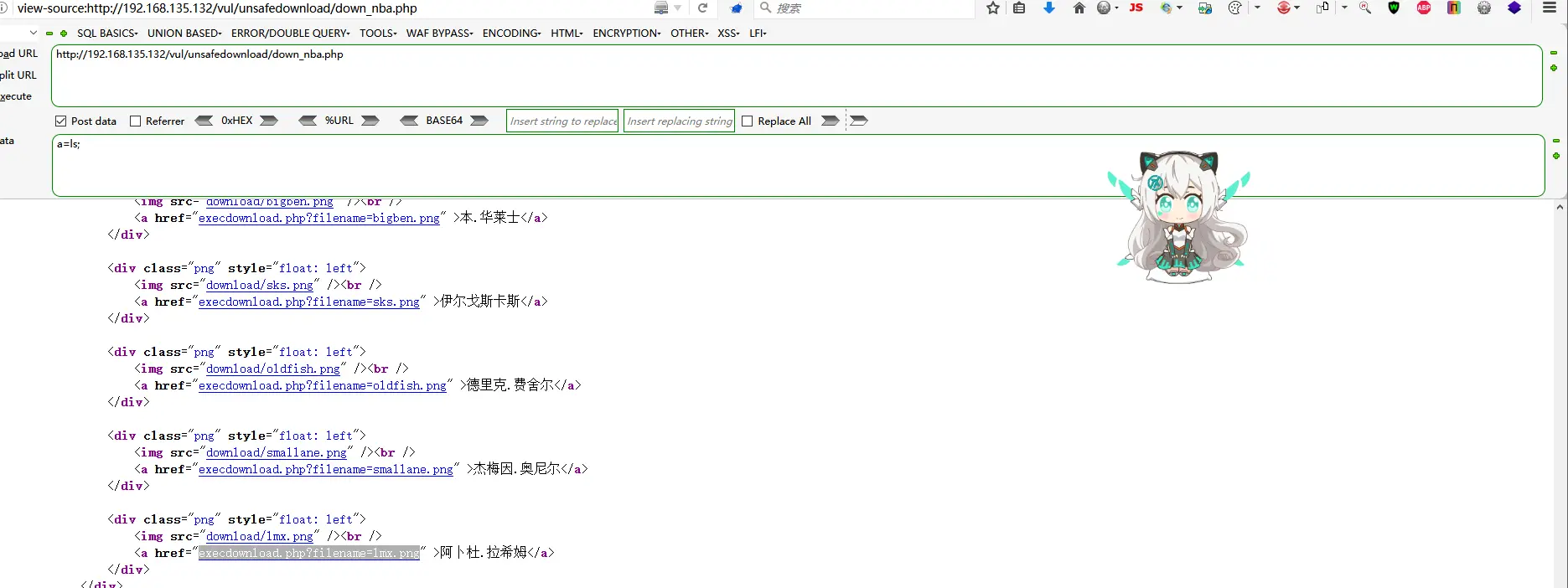Click the replace arrow after Replace All
This screenshot has height=588, width=1568.
click(x=831, y=121)
